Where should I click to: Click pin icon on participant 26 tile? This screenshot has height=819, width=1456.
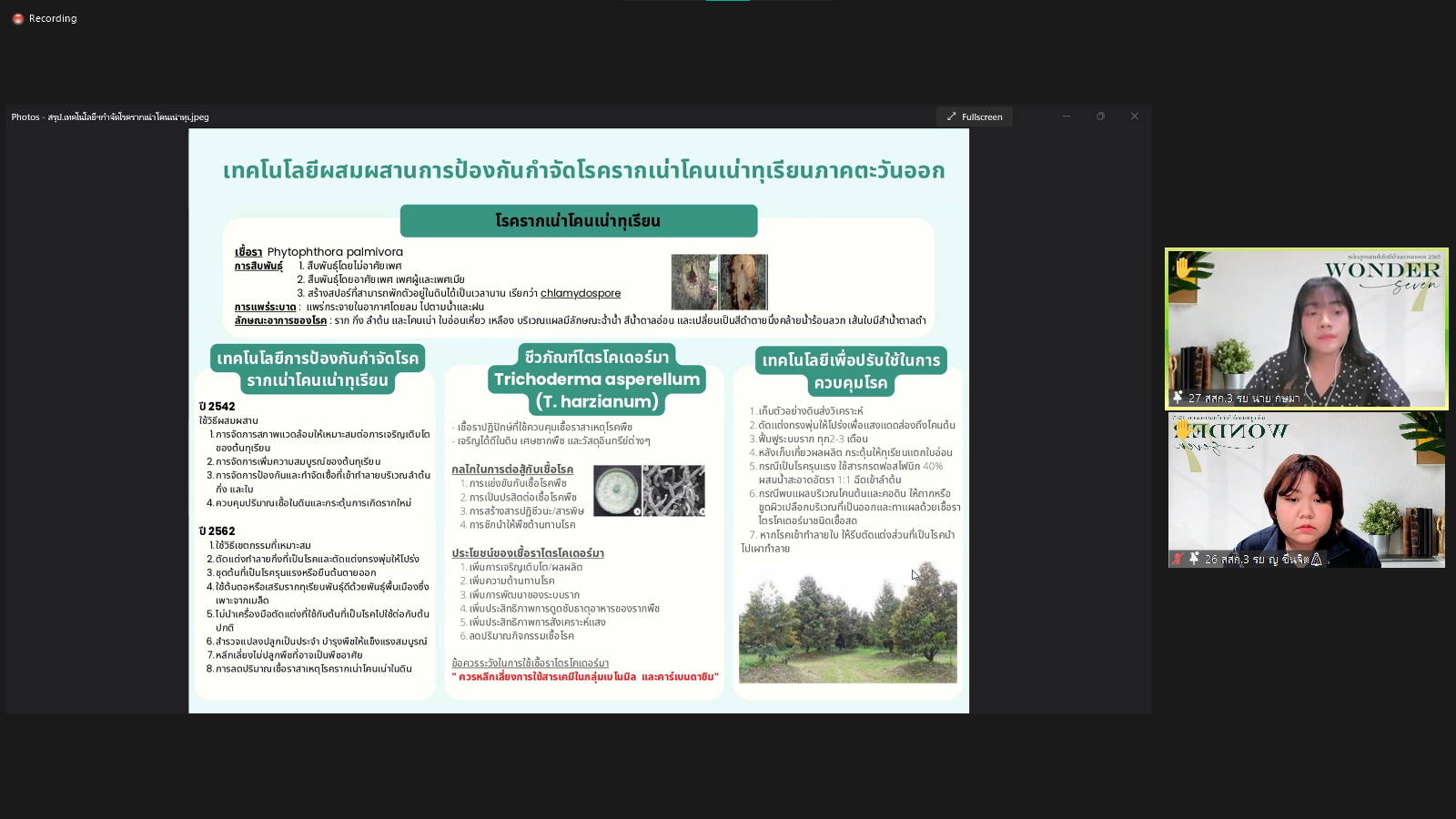(1194, 559)
